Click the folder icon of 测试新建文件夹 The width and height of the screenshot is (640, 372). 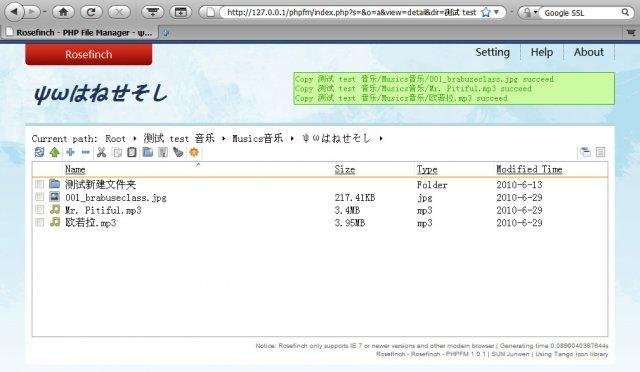pos(55,184)
